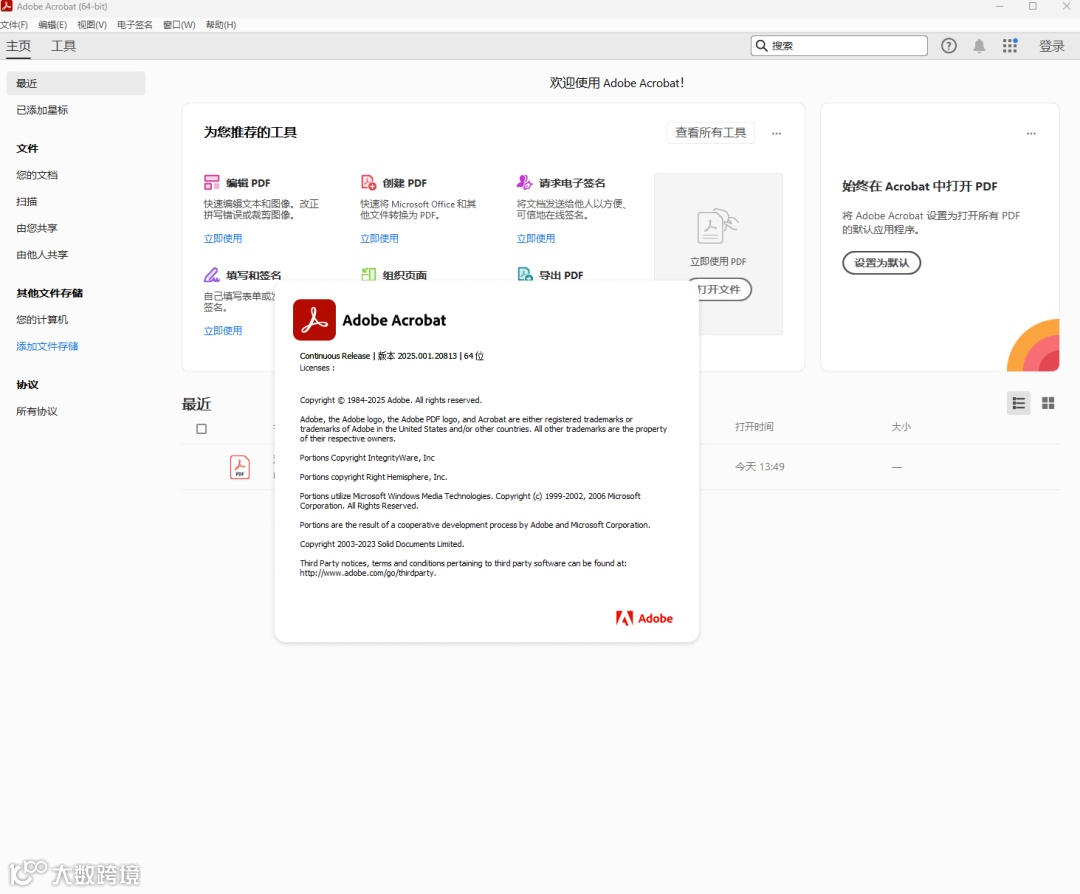Click the Export PDF icon

click(x=525, y=274)
